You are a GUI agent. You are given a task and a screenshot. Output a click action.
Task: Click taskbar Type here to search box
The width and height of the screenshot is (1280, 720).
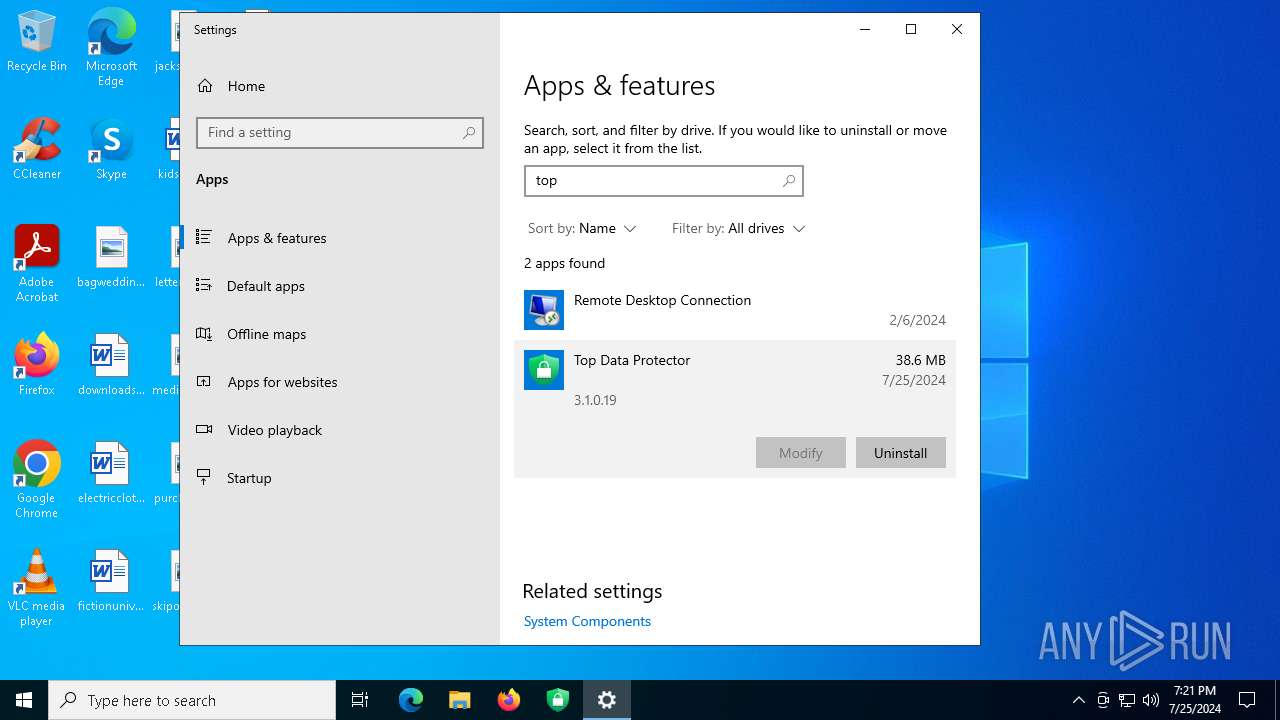(x=192, y=700)
